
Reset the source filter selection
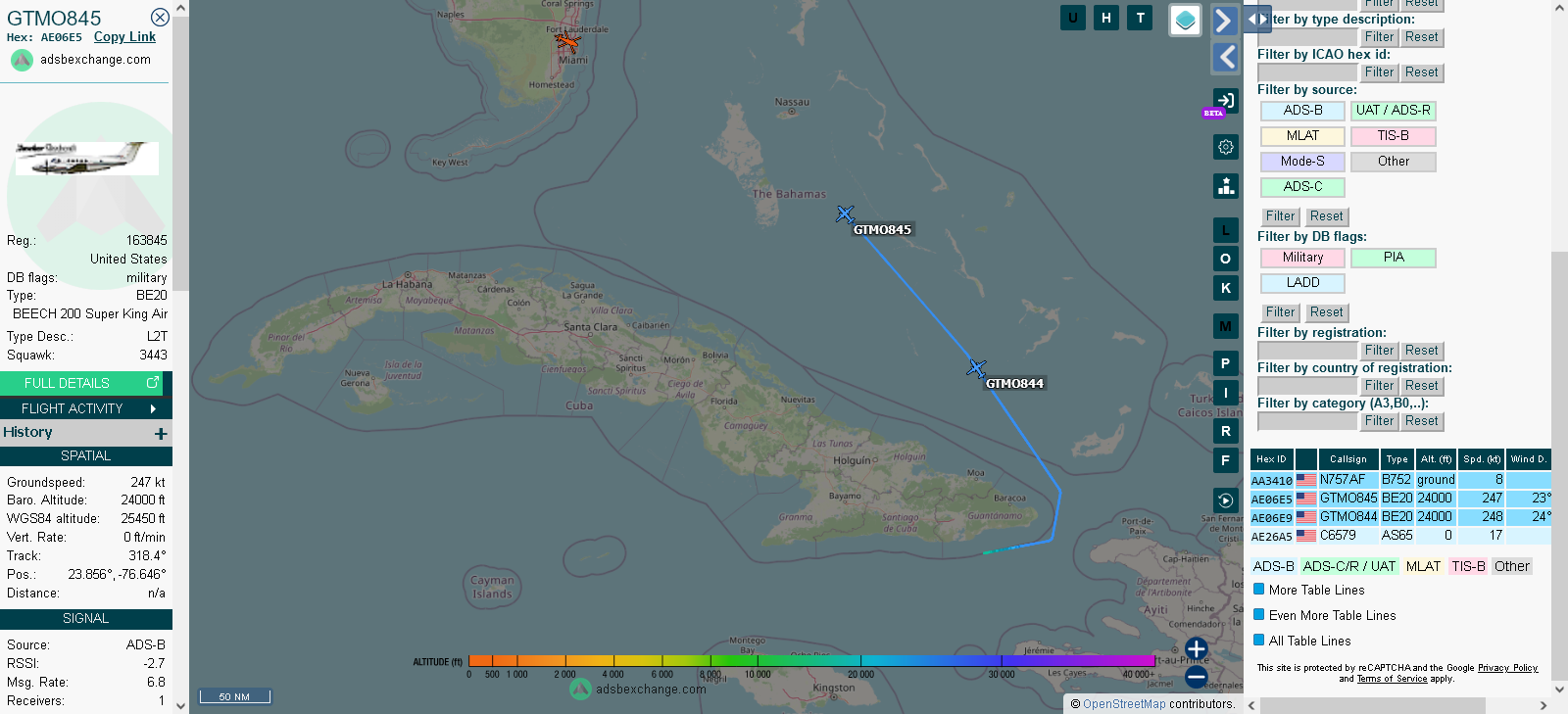click(1326, 216)
